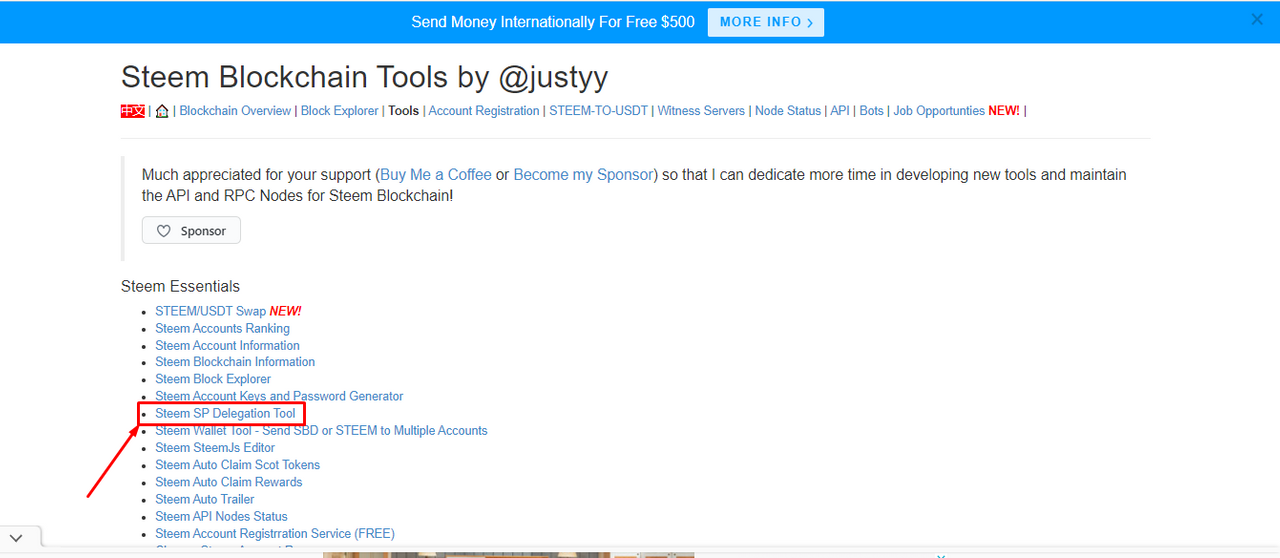Open Steem SP Delegation Tool
This screenshot has height=558, width=1280.
(225, 413)
